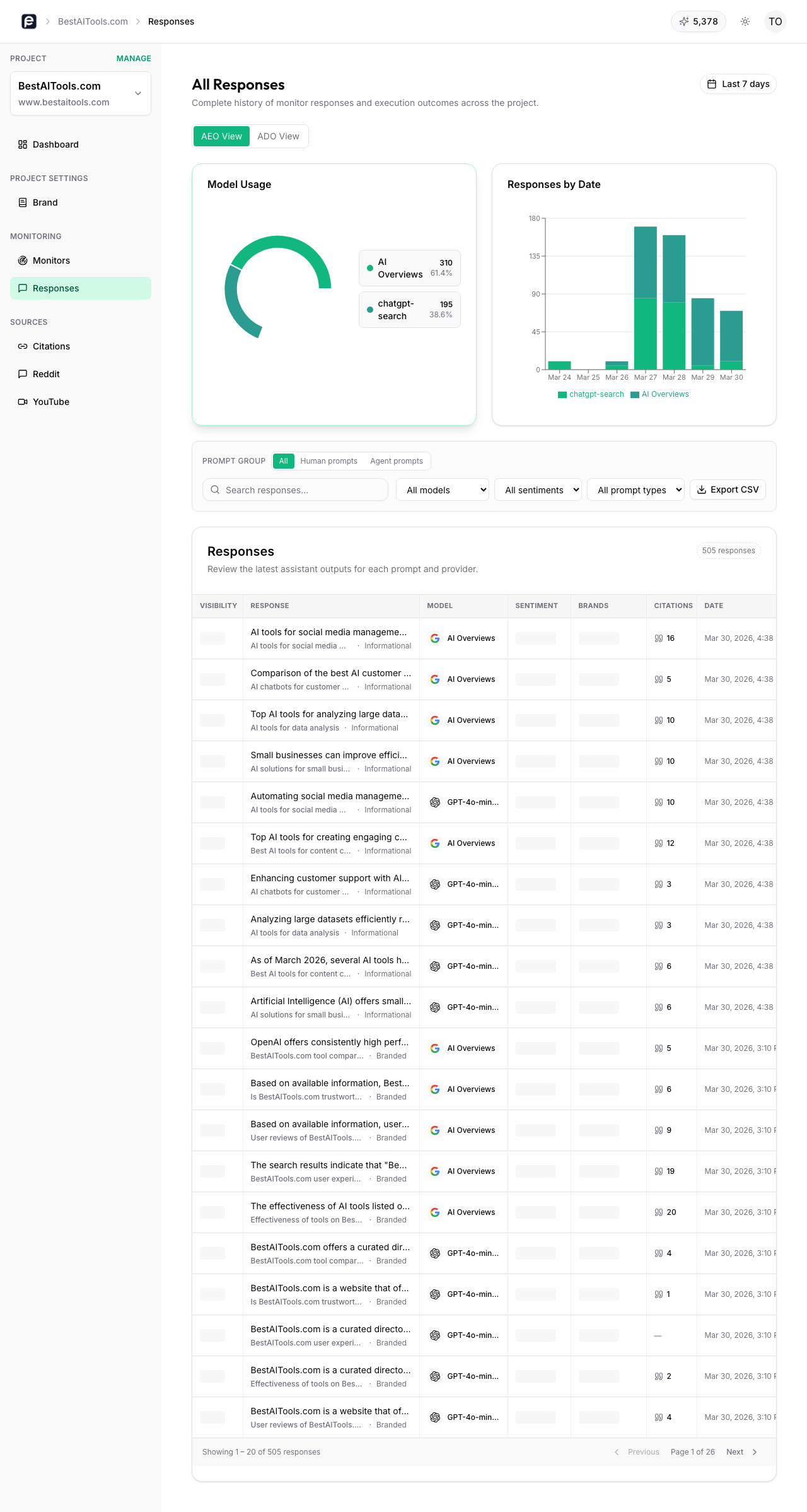Click Google icon in 'OpenAI offers consistently' row
This screenshot has height=1512, width=807.
pos(435,1048)
